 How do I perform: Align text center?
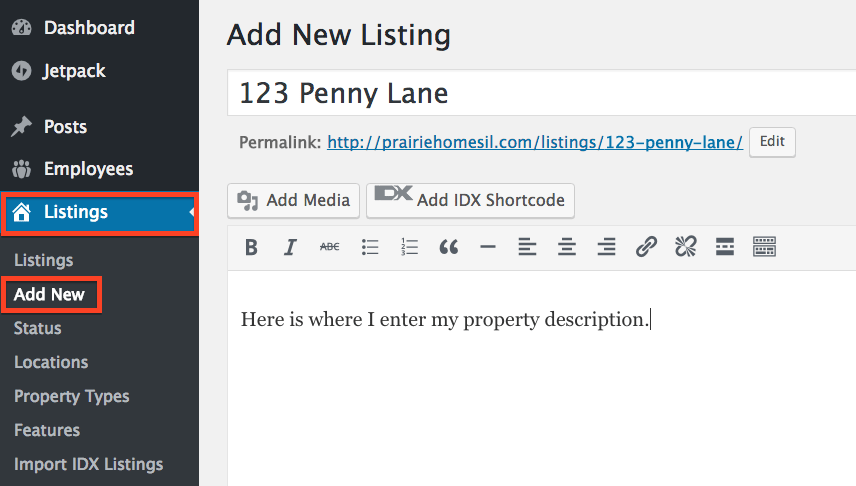567,247
